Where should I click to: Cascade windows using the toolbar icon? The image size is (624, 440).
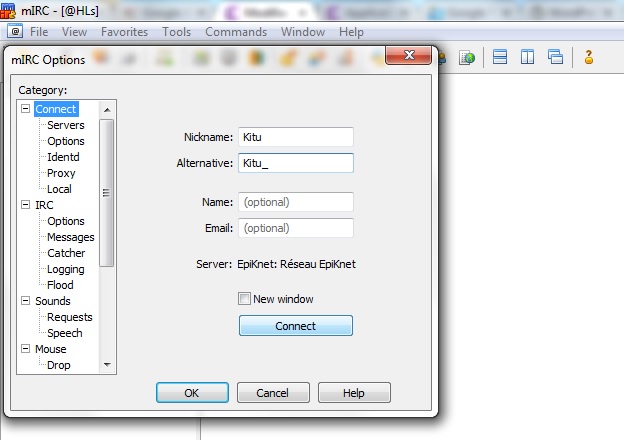(x=555, y=57)
